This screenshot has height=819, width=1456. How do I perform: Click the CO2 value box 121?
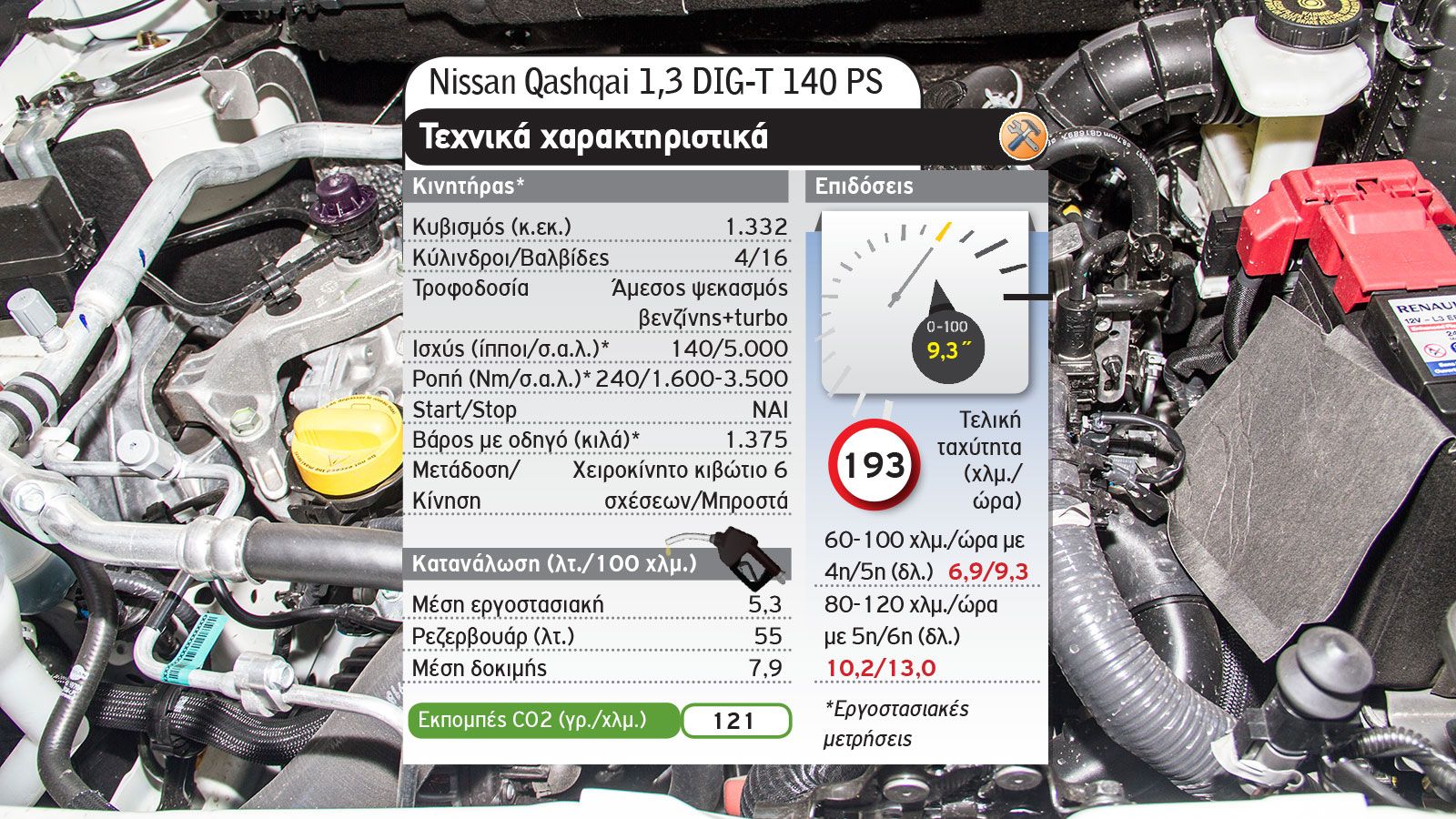(735, 722)
